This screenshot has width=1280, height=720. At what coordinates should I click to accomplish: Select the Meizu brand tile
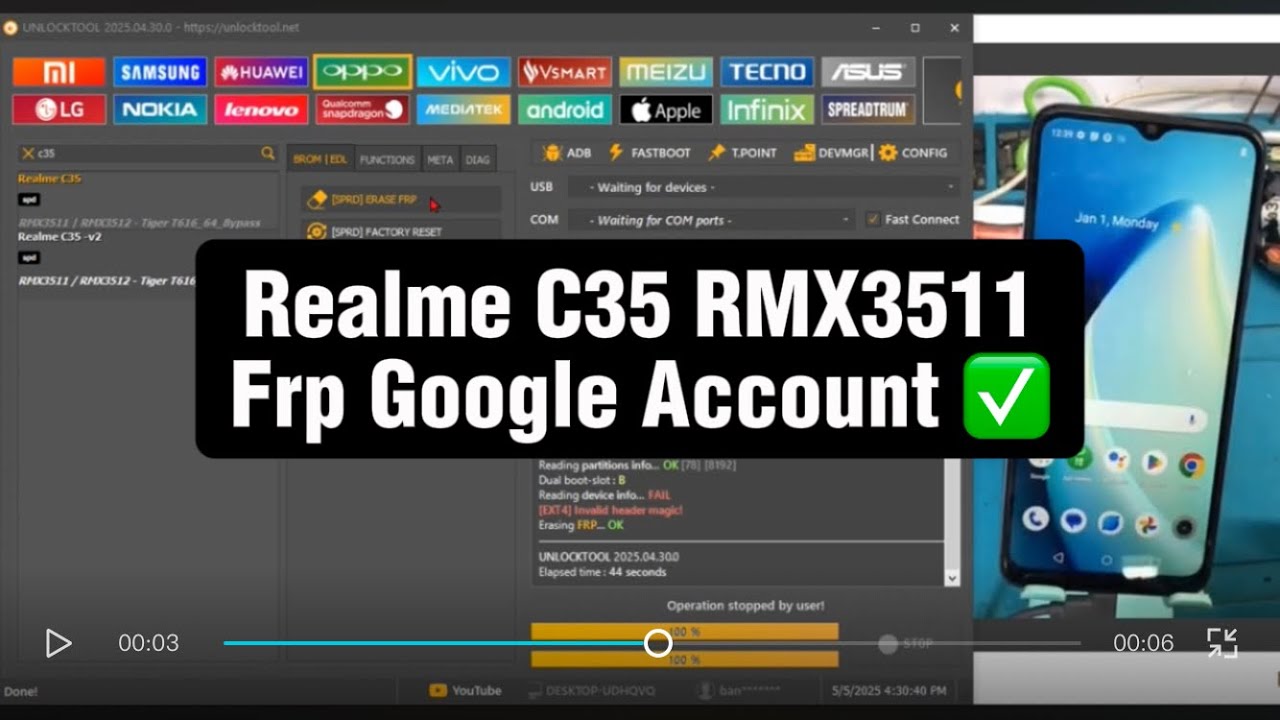(666, 72)
